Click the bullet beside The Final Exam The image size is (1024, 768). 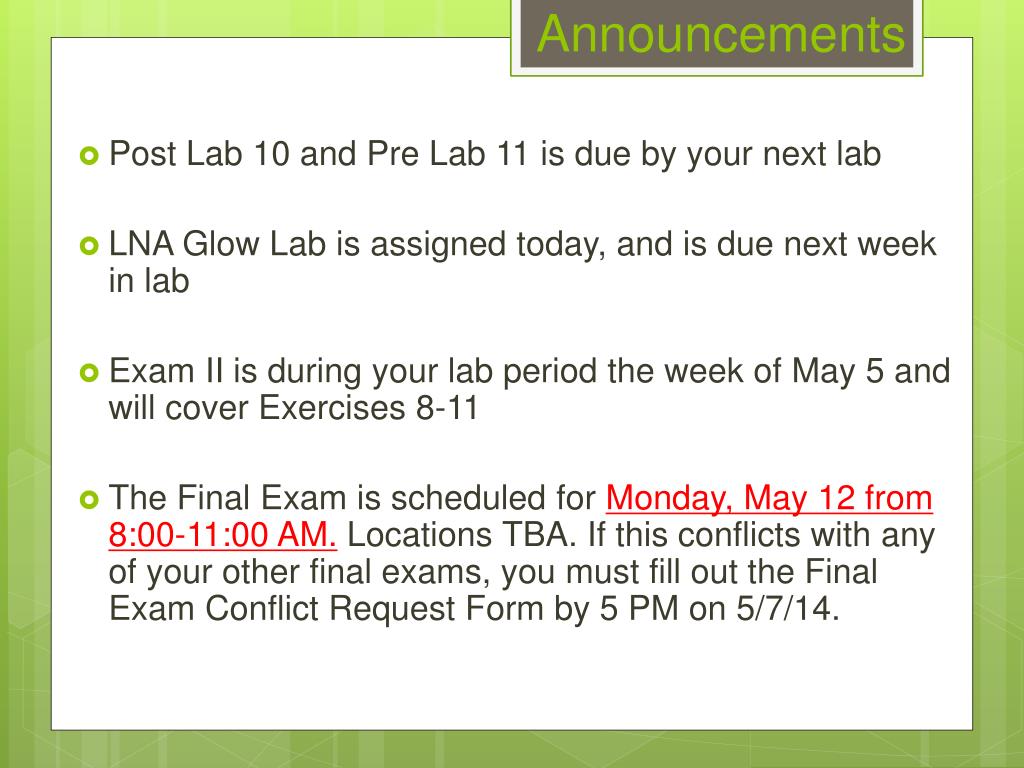(89, 500)
